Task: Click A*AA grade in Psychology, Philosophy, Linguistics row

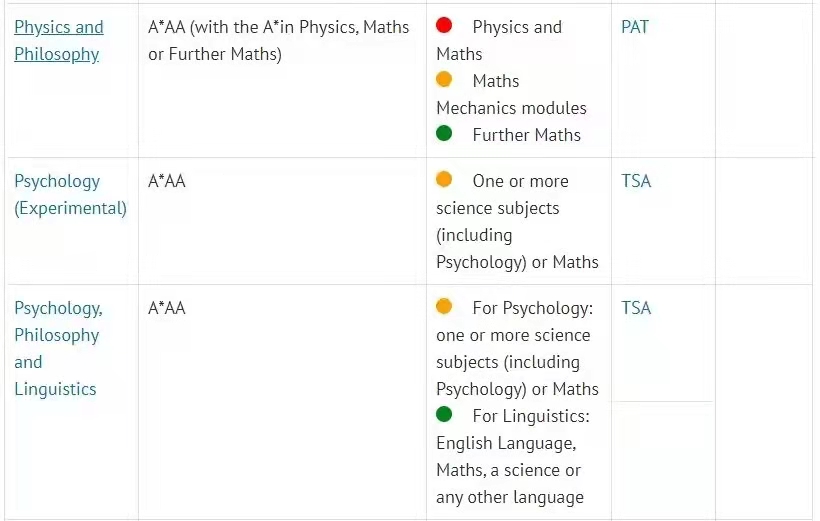Action: pos(167,308)
